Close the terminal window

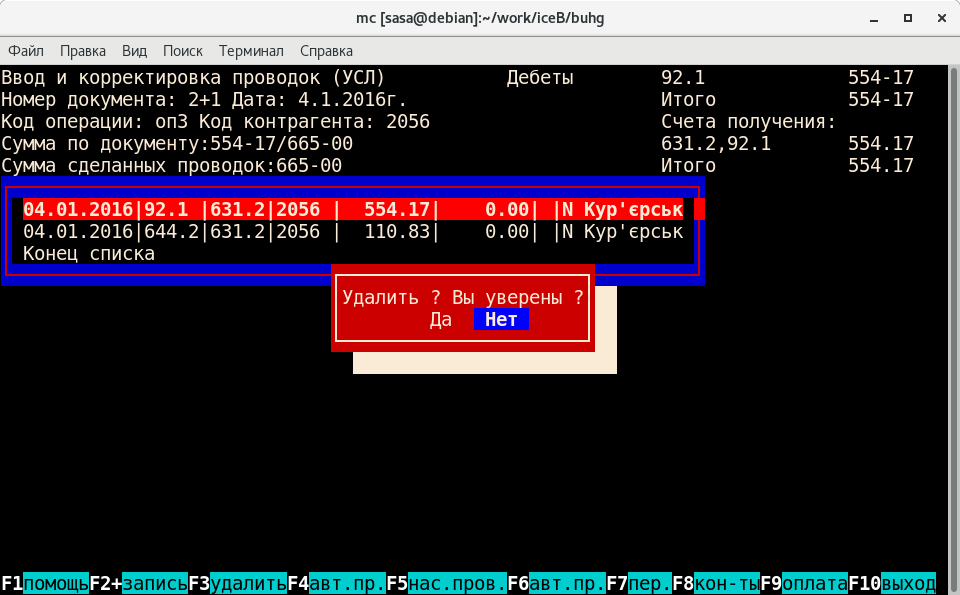[937, 17]
